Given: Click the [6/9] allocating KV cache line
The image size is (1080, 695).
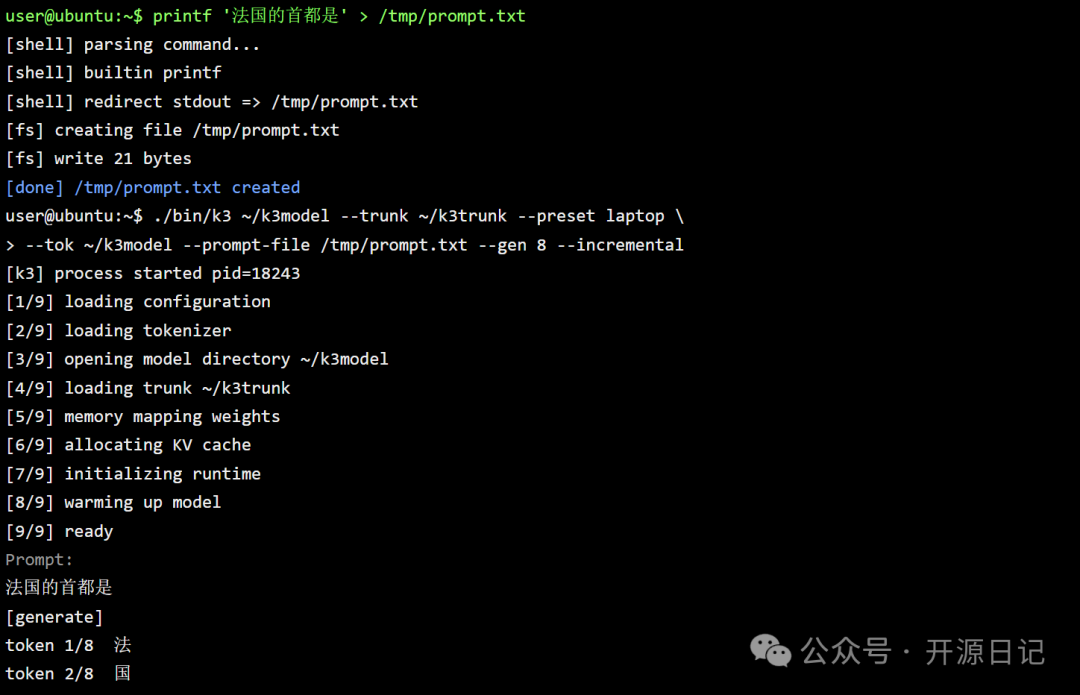Looking at the screenshot, I should pos(128,445).
